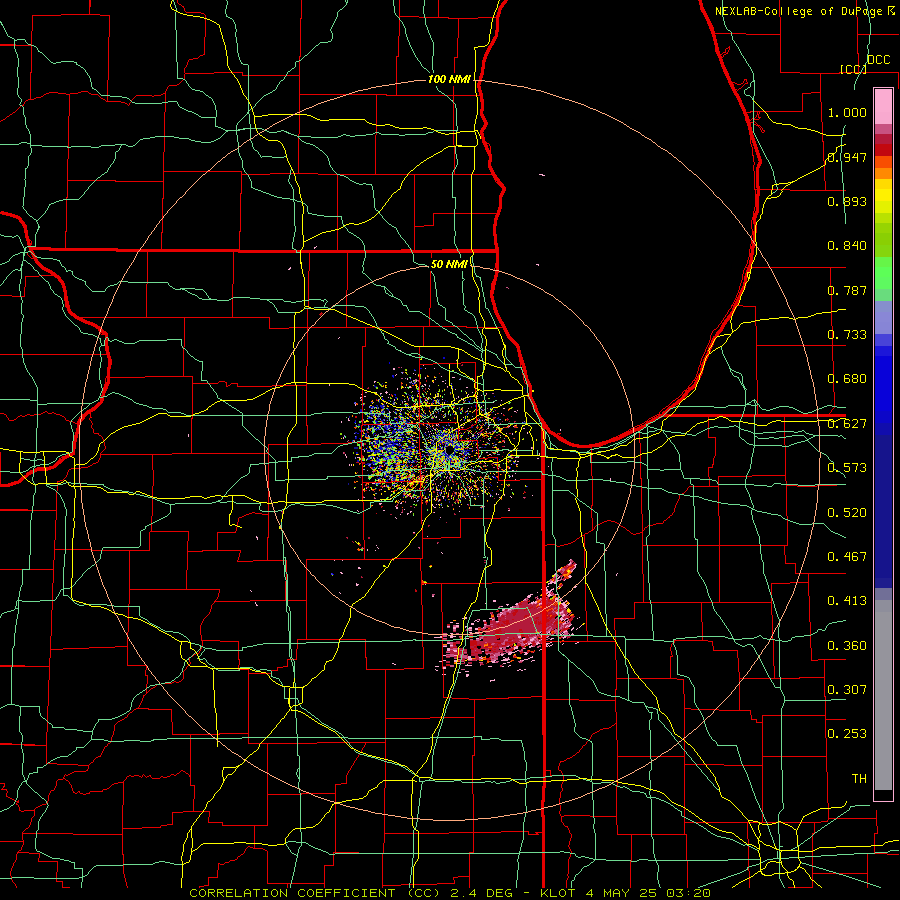
Task: Select the 0.467 scale value
Action: 847,557
